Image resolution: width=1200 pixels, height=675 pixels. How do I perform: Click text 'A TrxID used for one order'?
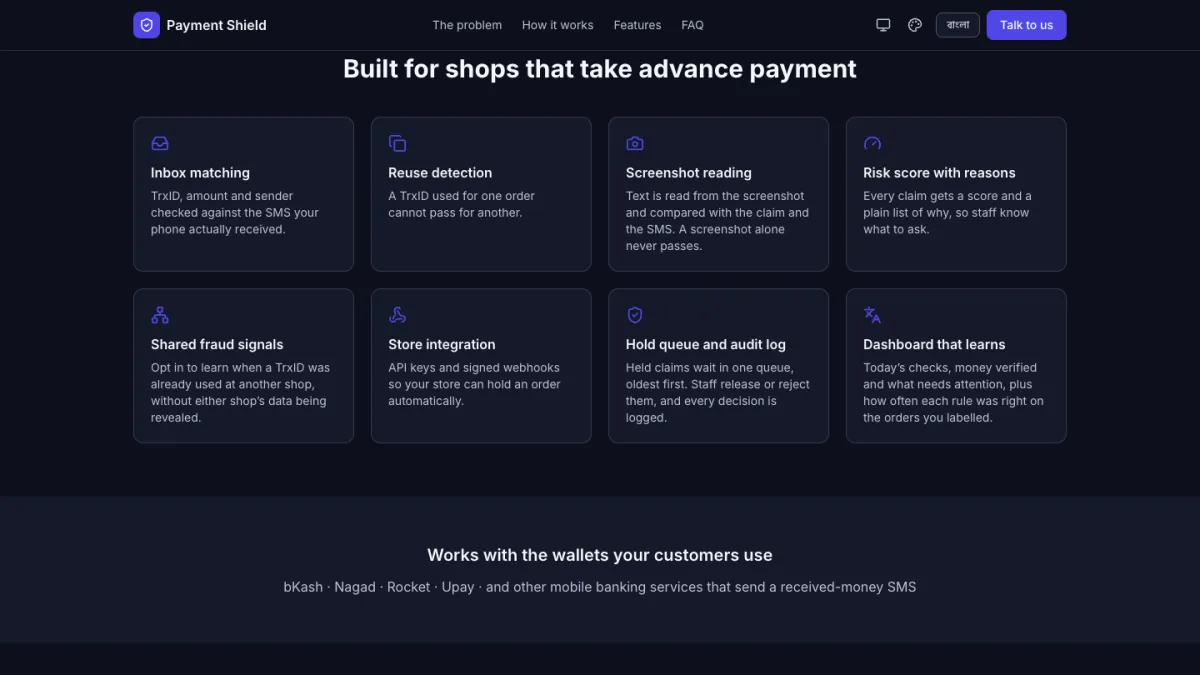pyautogui.click(x=461, y=204)
